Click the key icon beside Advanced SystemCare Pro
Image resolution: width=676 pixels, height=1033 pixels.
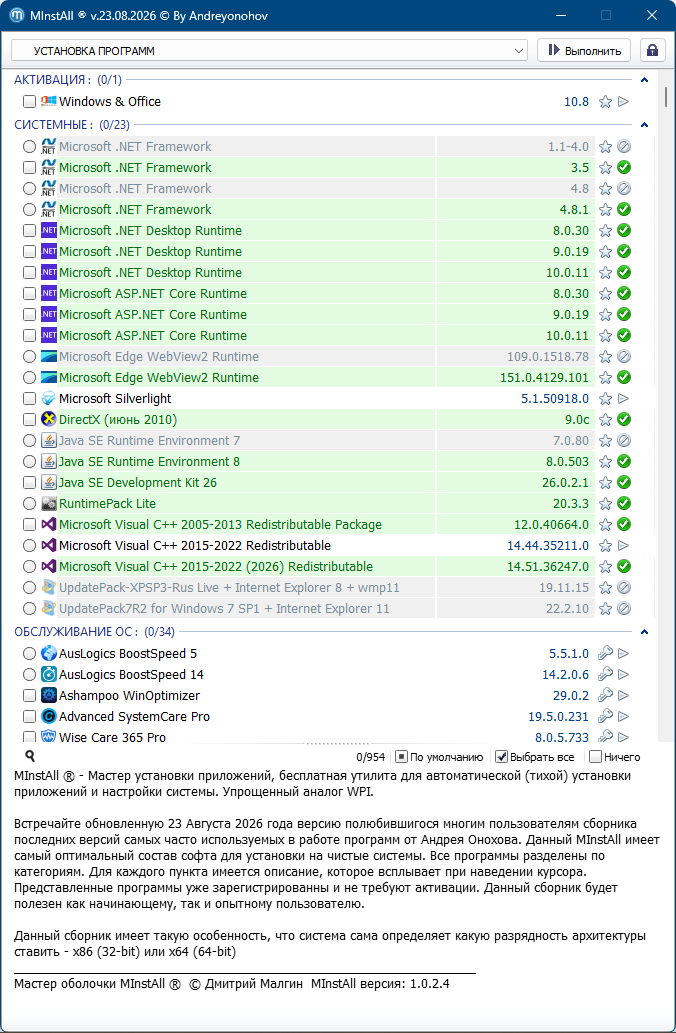605,717
